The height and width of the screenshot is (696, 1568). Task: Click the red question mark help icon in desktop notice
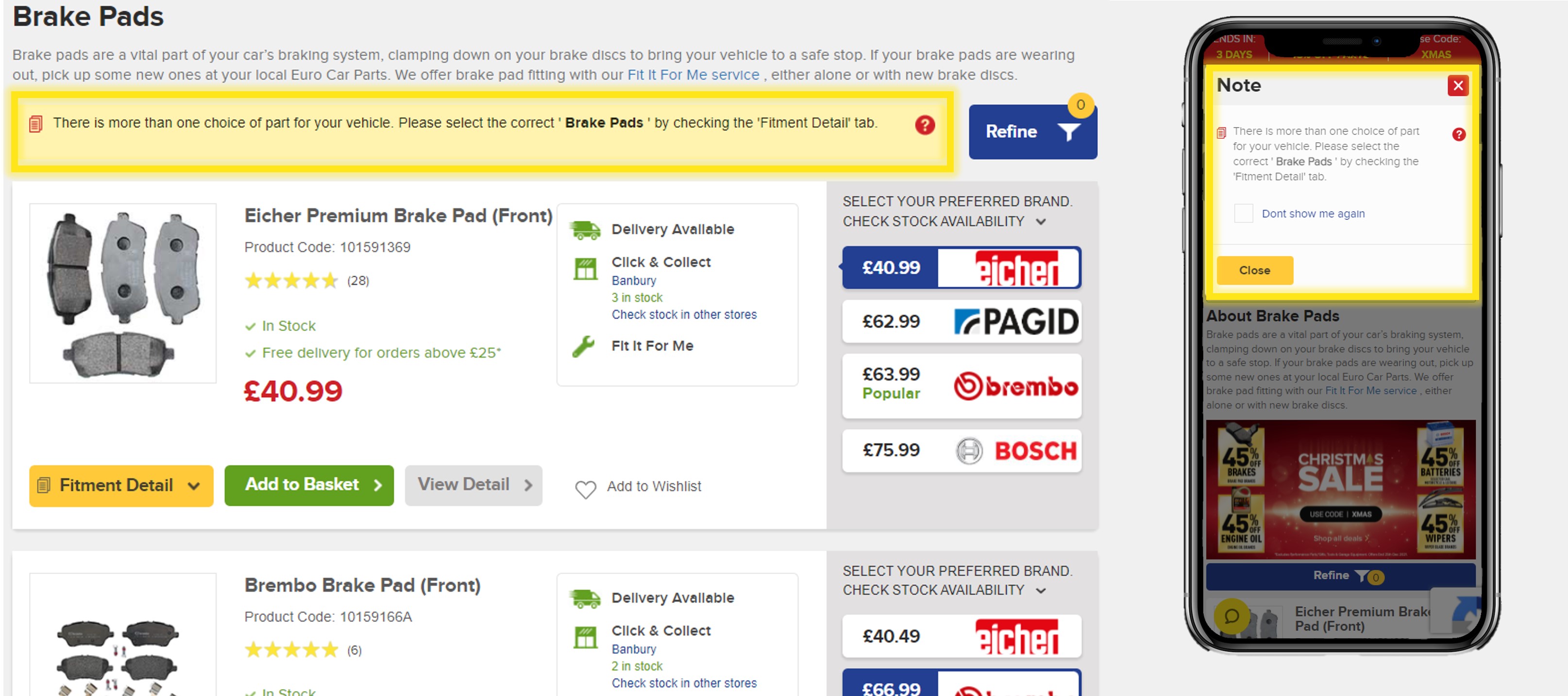coord(925,125)
